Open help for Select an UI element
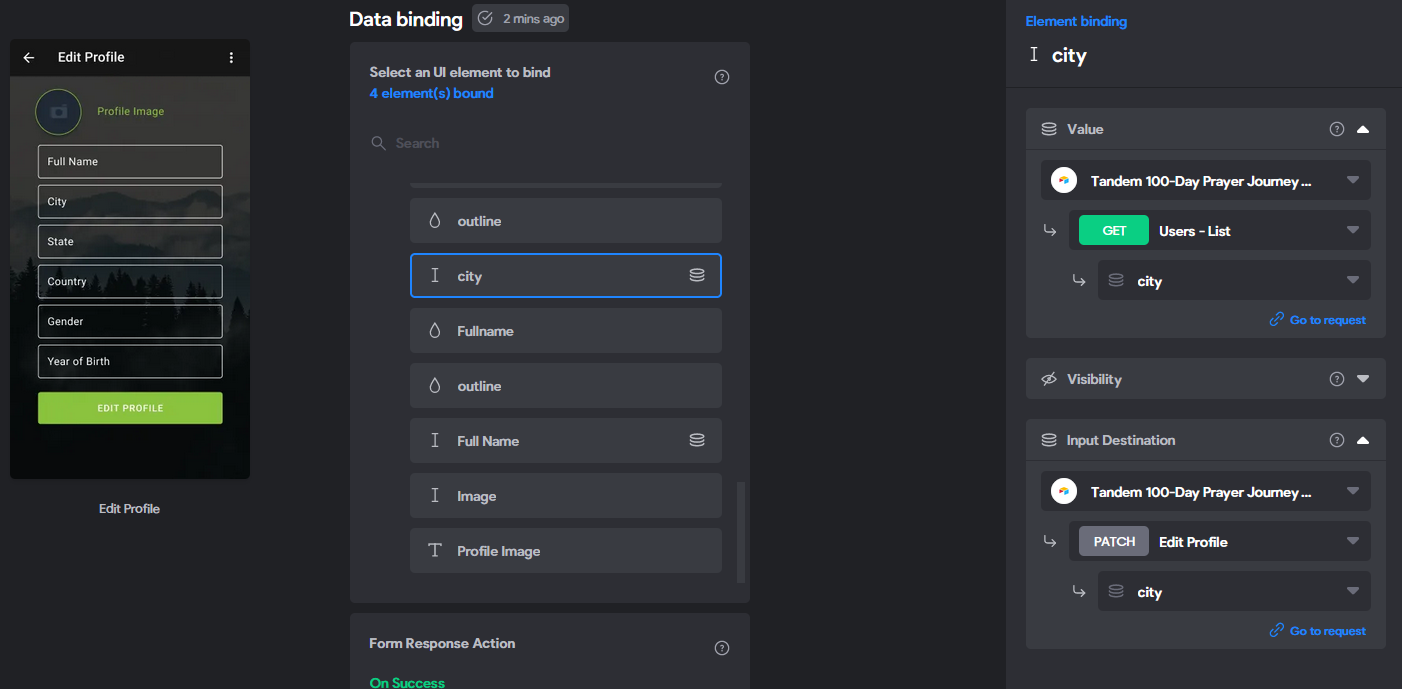Screen dimensions: 1402x689 point(722,77)
